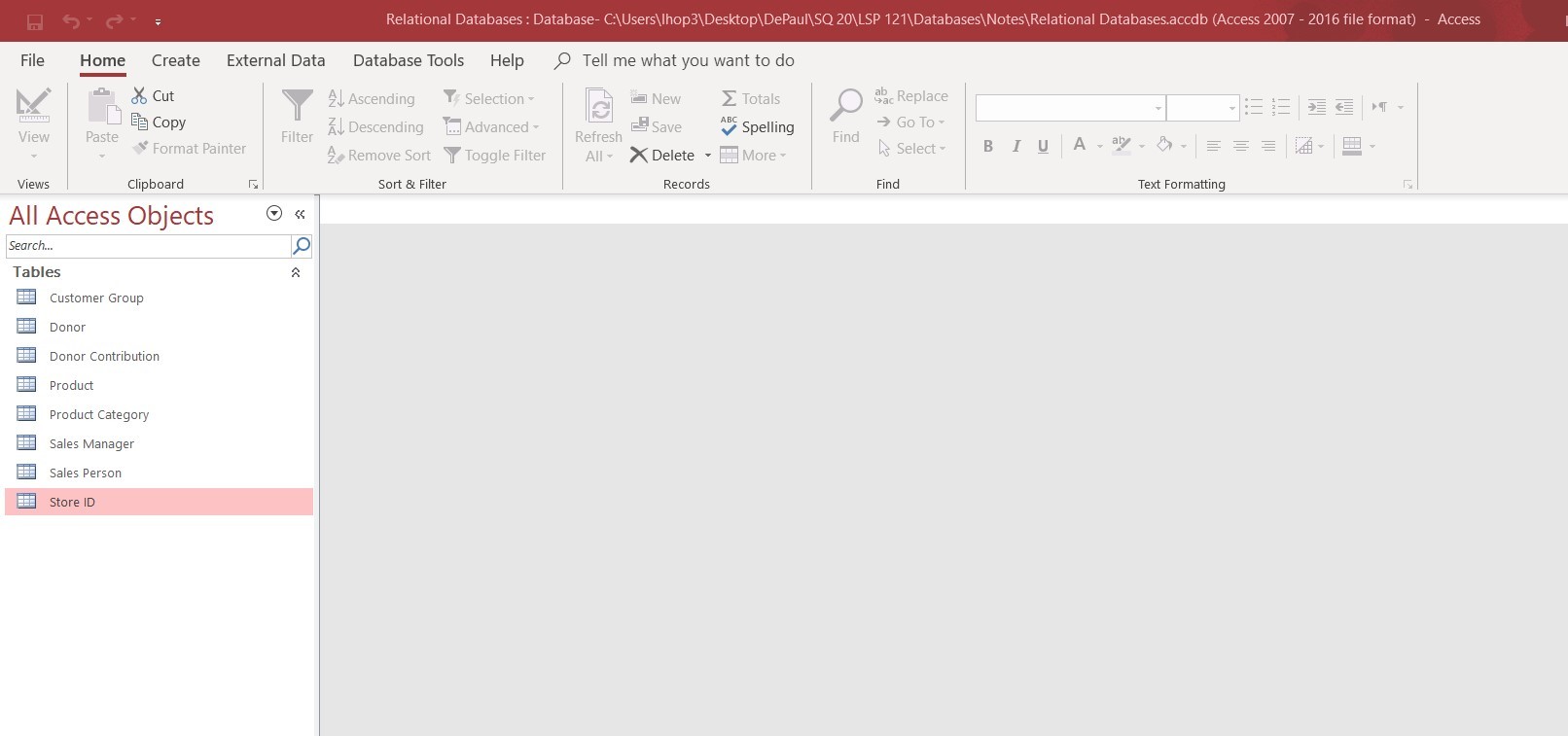Click Copy in Clipboard group
The image size is (1568, 736).
tap(159, 122)
